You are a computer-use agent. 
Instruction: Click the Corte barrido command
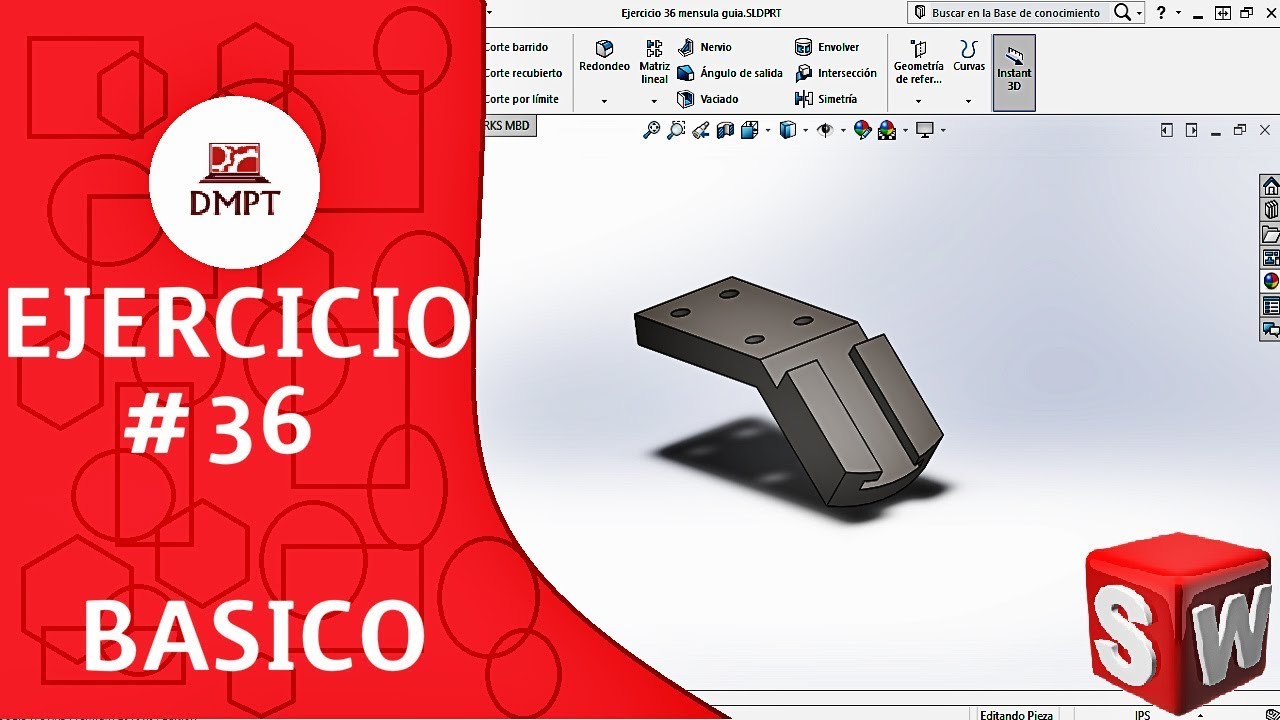(516, 47)
